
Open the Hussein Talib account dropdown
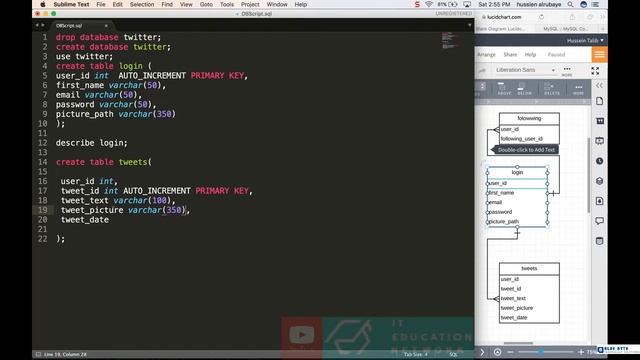click(x=585, y=40)
